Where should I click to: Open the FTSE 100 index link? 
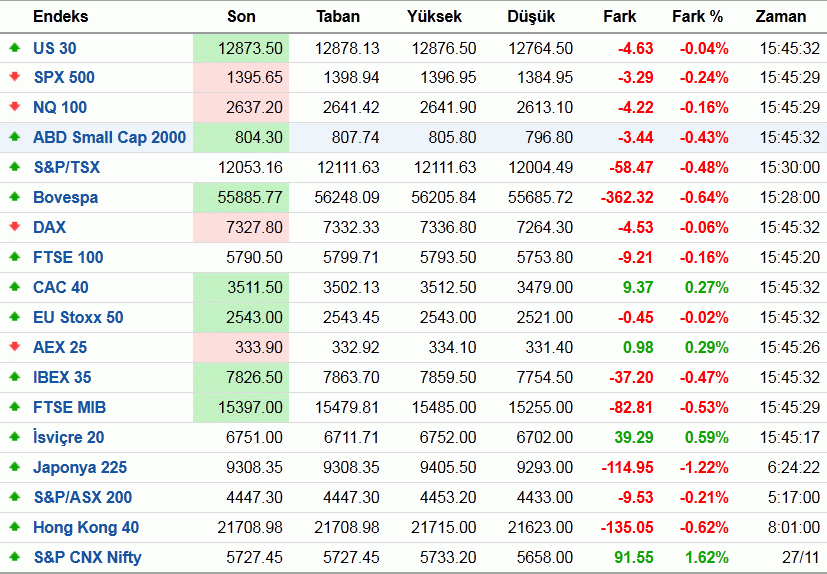[x=68, y=257]
